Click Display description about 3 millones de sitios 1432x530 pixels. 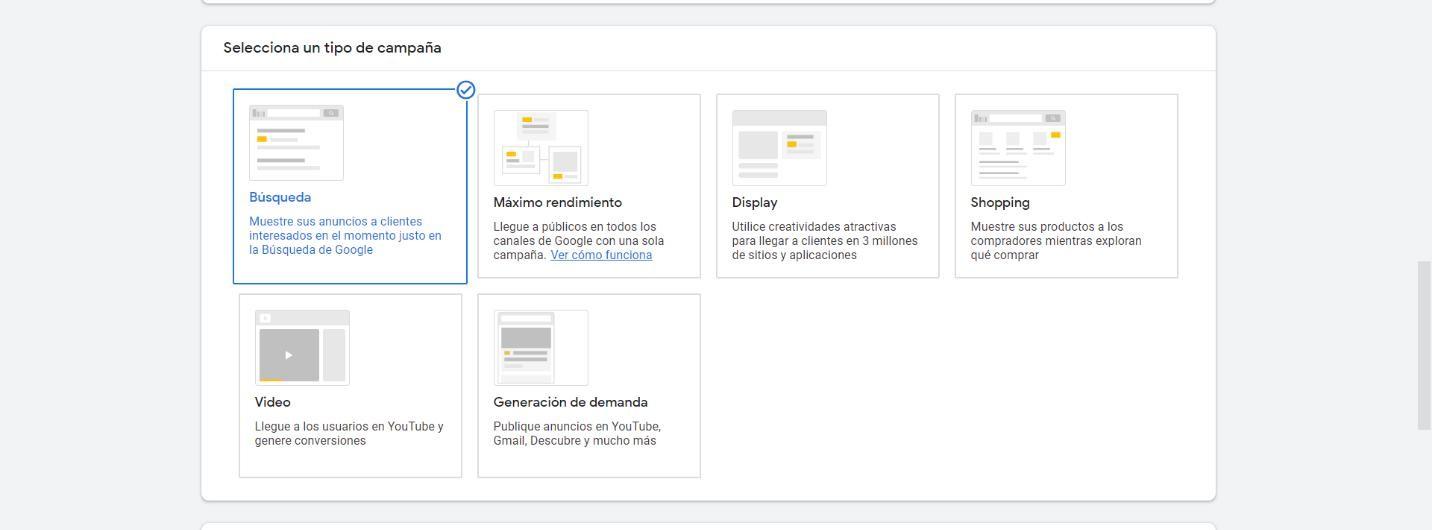[825, 241]
